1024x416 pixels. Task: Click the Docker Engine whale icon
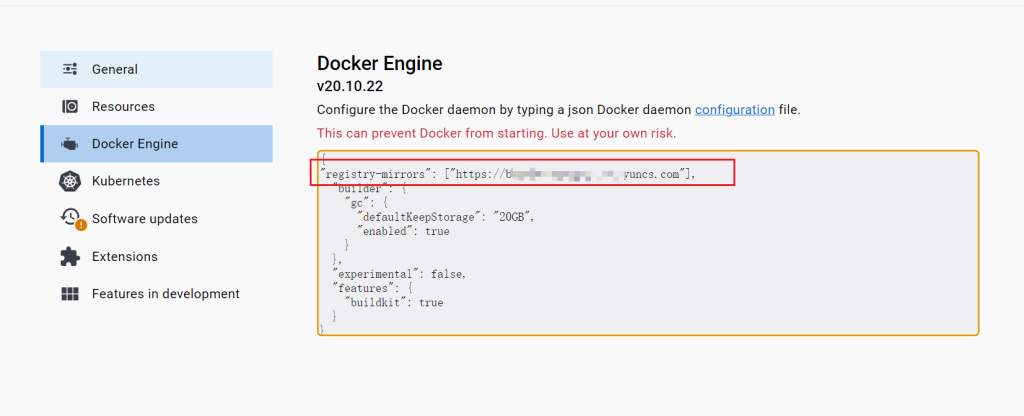[70, 144]
